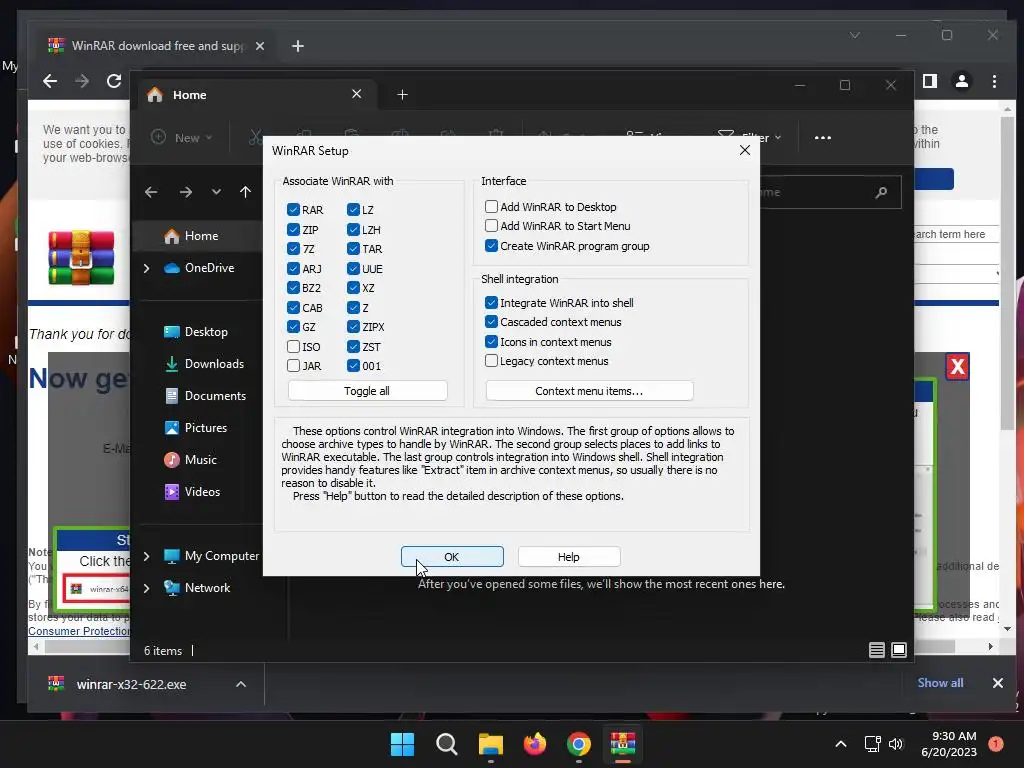The height and width of the screenshot is (768, 1024).
Task: Open Context menu items dialog
Action: (589, 391)
